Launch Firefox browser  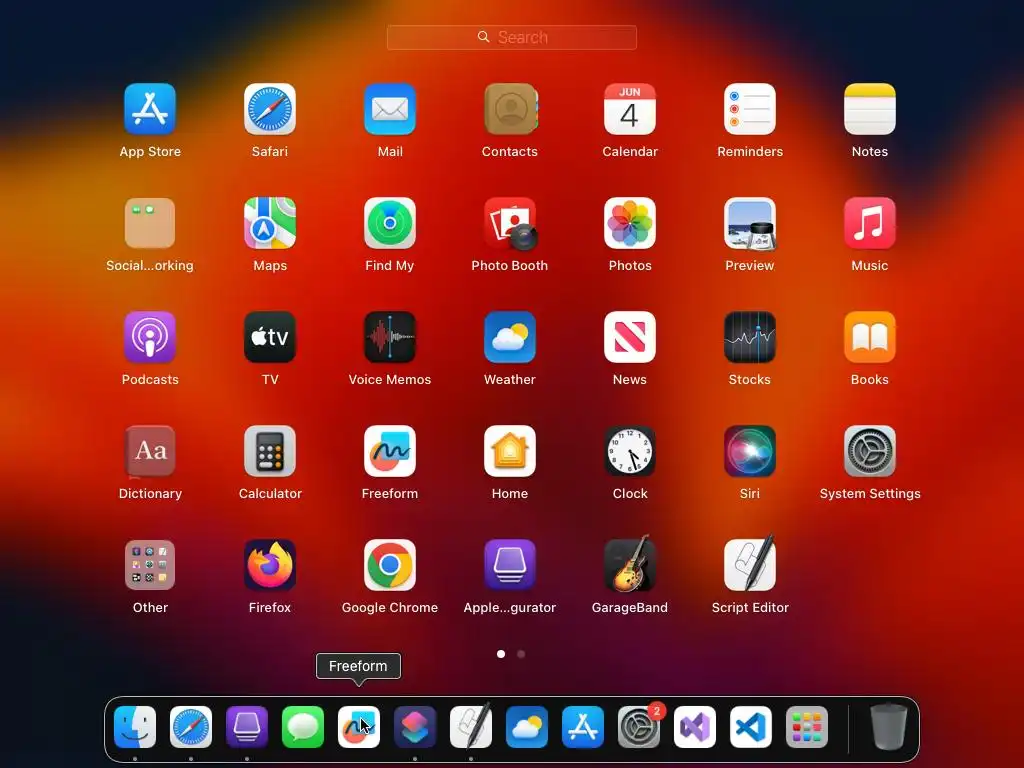pyautogui.click(x=270, y=565)
